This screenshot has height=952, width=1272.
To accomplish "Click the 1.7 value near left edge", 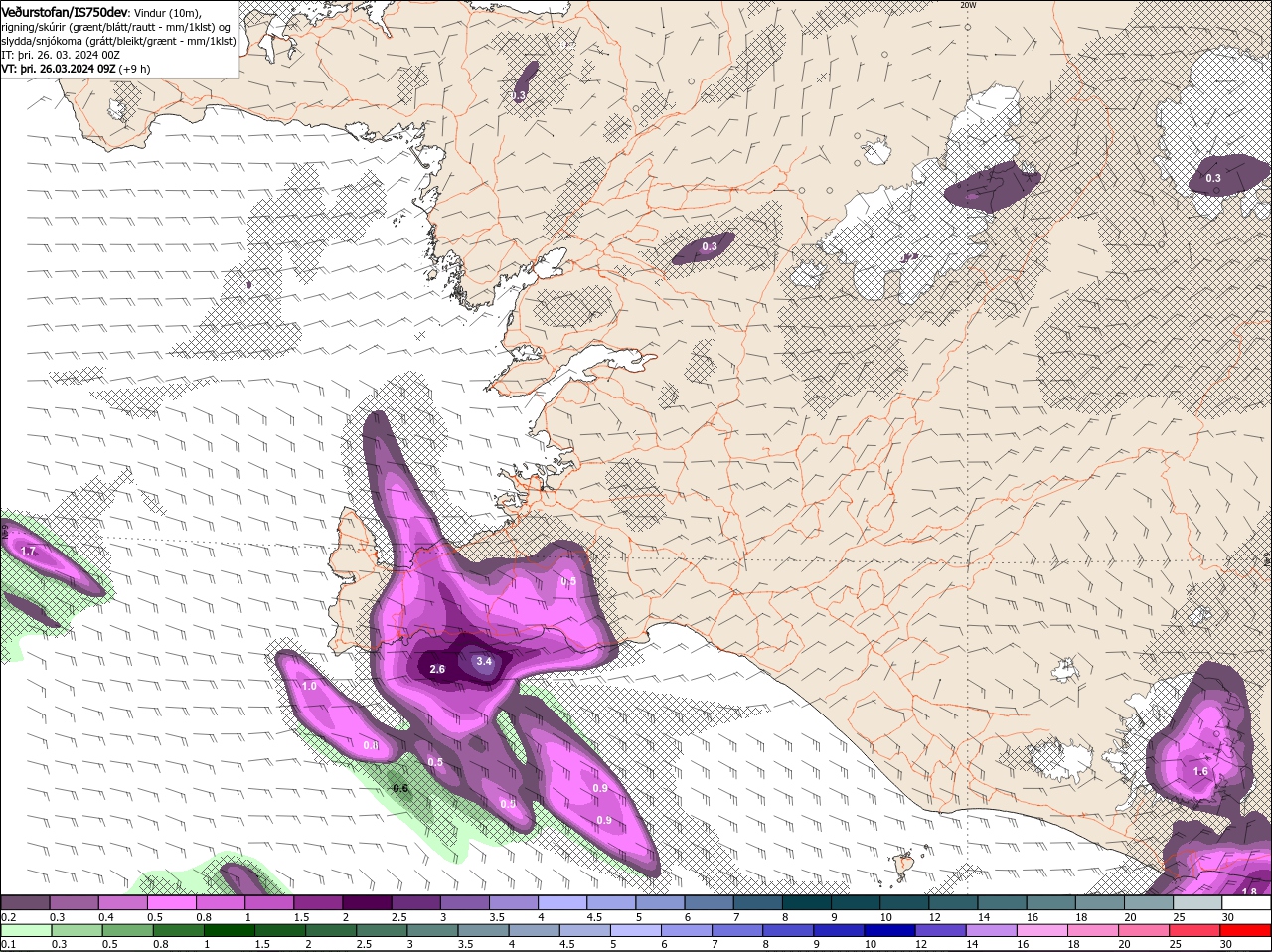I will [x=29, y=551].
